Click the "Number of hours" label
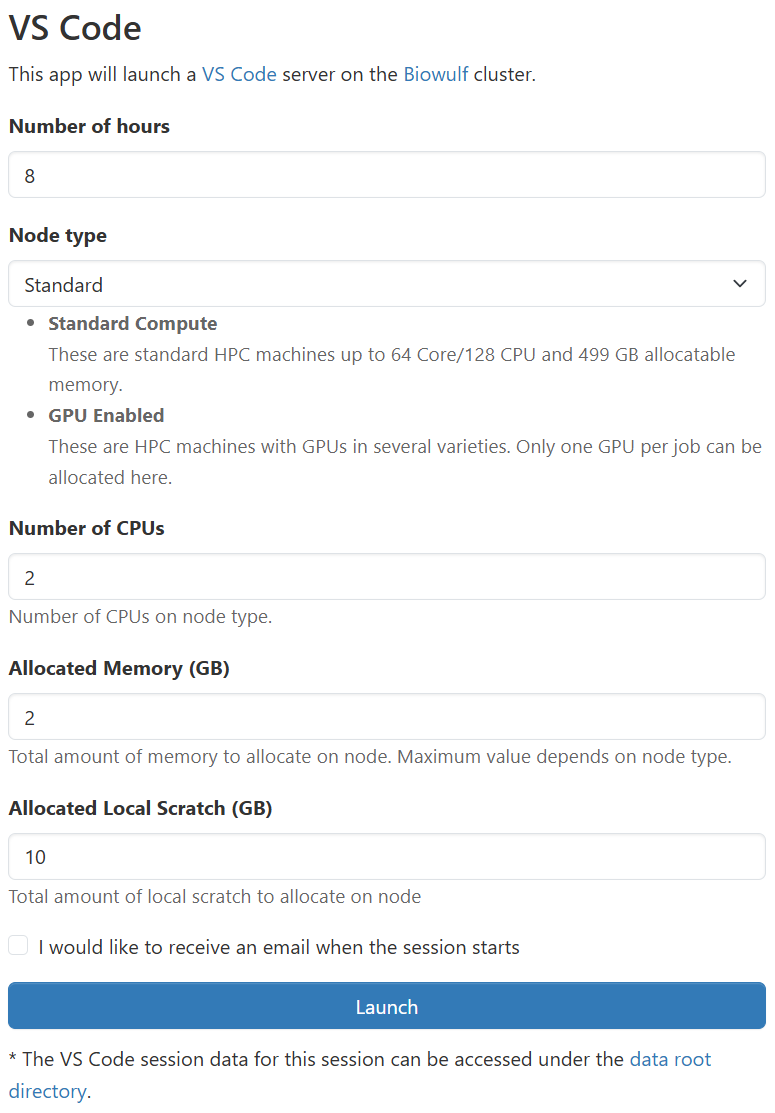This screenshot has width=775, height=1113. 89,126
